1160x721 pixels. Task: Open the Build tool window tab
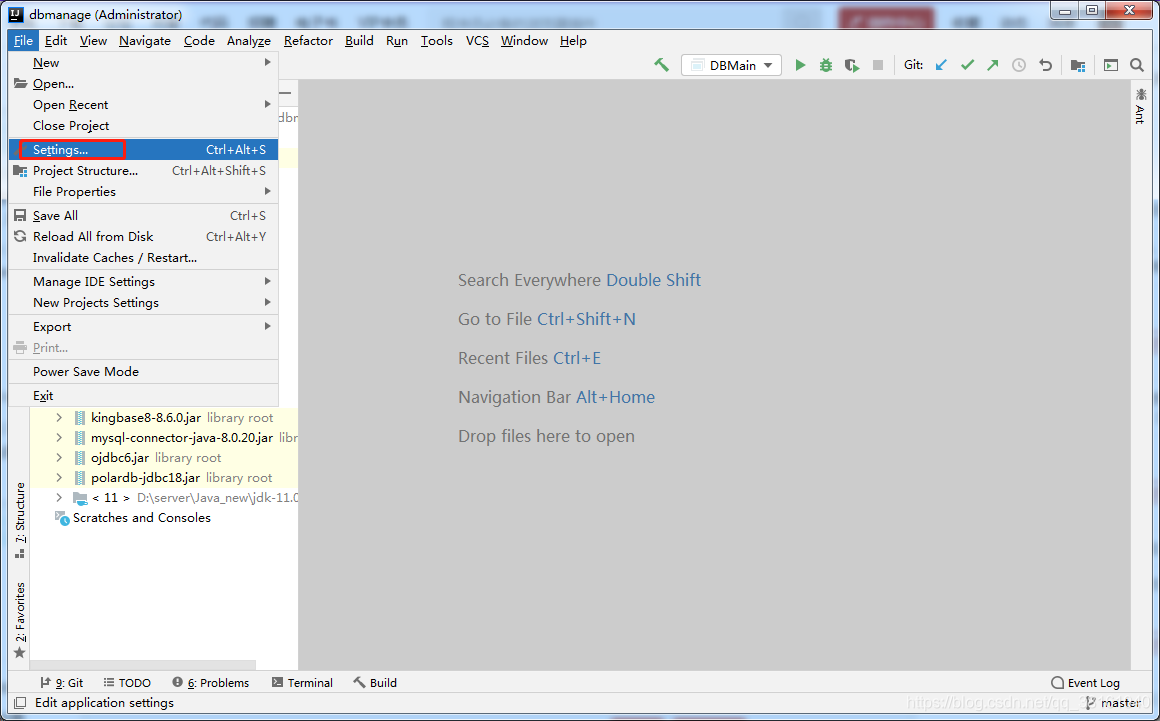(375, 683)
